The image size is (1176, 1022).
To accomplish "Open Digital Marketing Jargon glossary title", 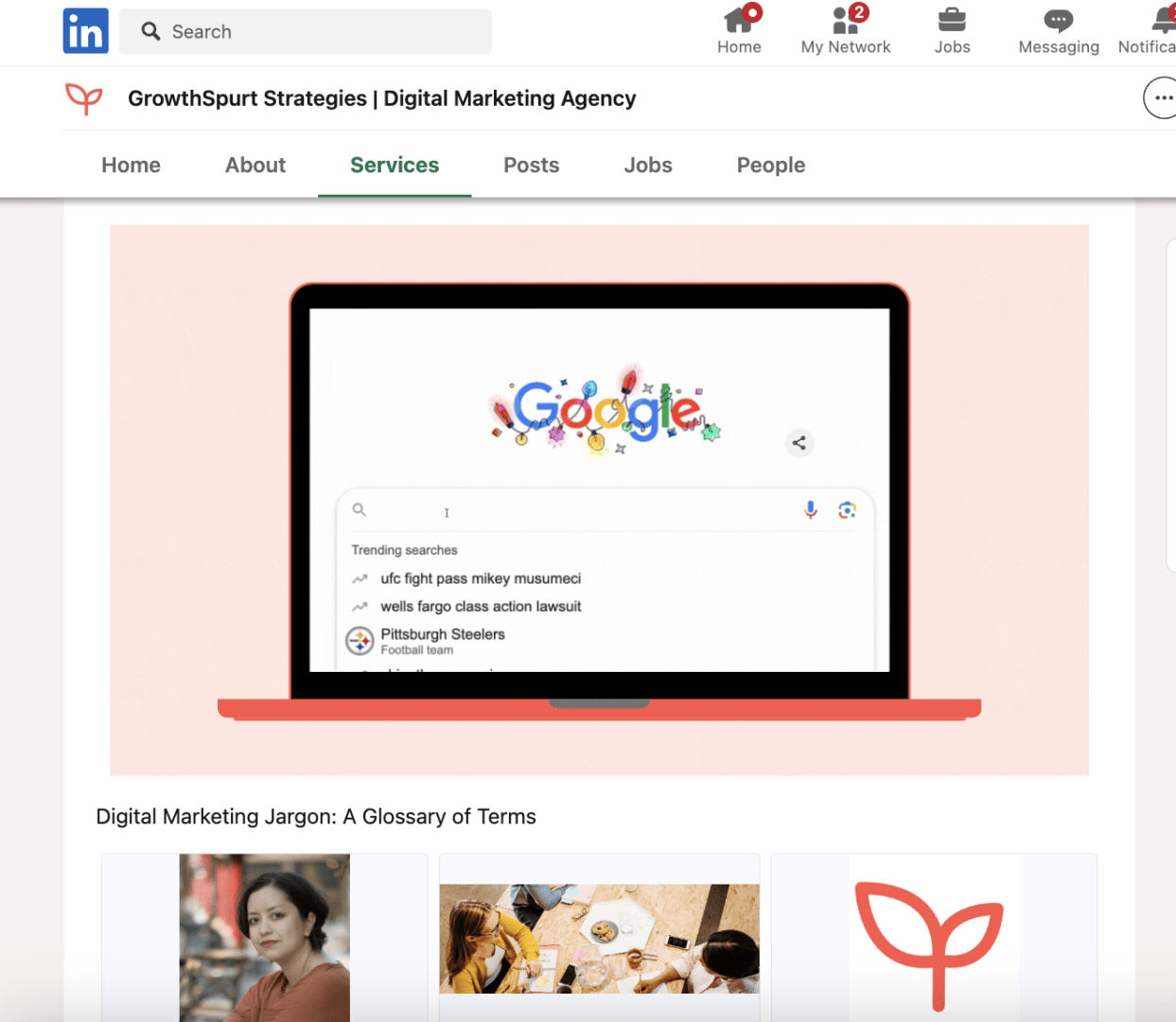I will 316,817.
